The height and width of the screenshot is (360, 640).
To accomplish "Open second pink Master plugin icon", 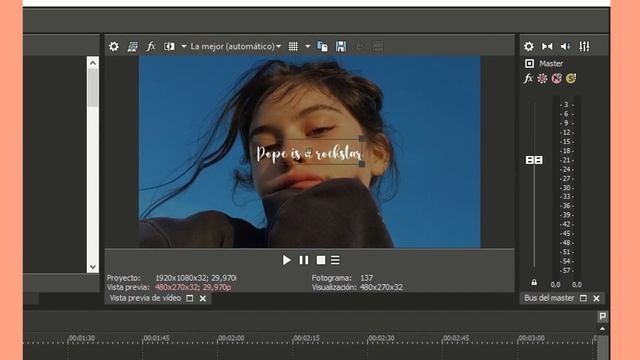I will (x=556, y=78).
